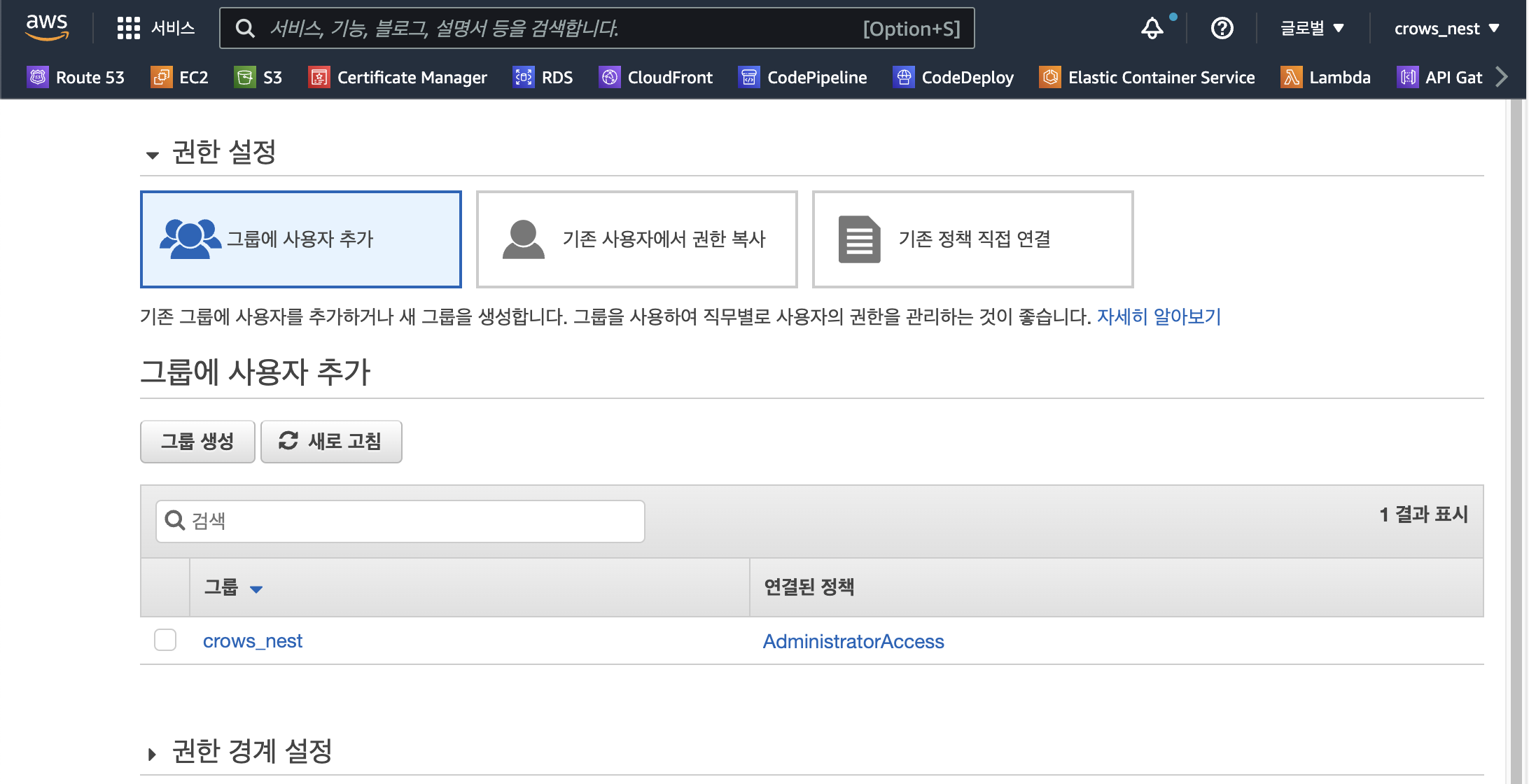Select 기존 사용자에서 권한 복사 option
Image resolution: width=1529 pixels, height=784 pixels.
pyautogui.click(x=636, y=239)
